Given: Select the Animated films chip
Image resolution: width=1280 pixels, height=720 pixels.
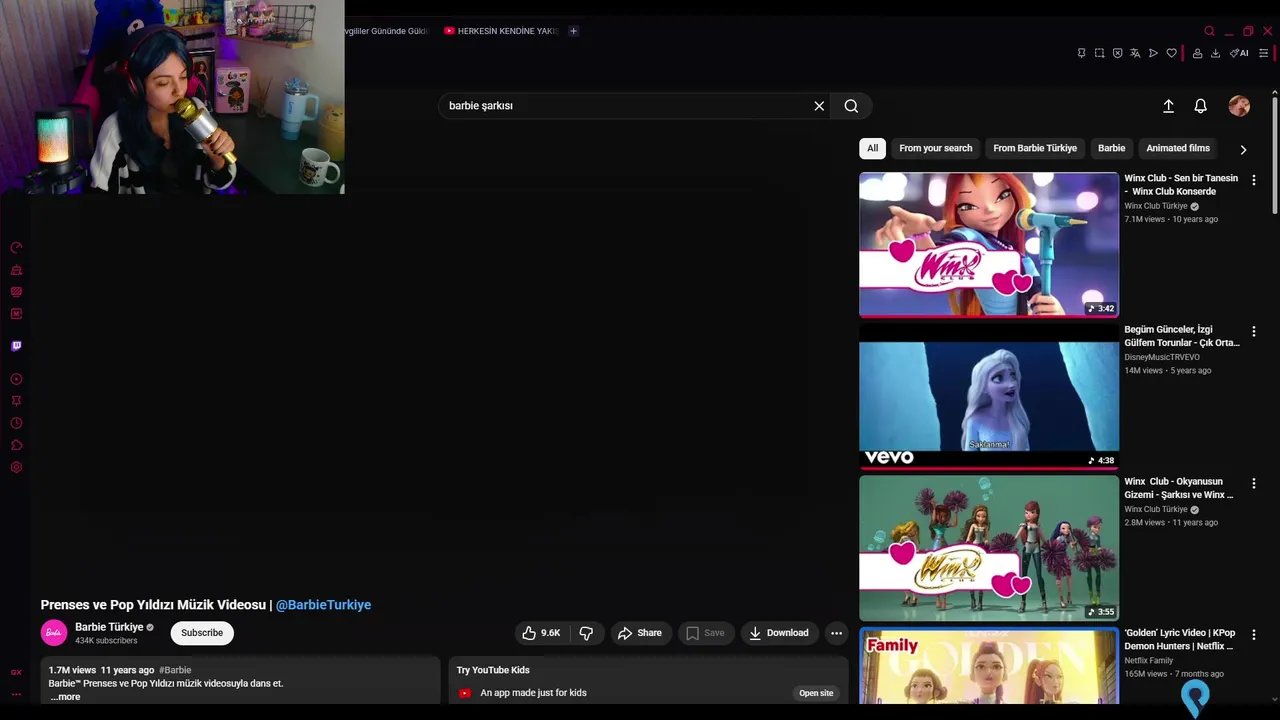Looking at the screenshot, I should (1178, 148).
